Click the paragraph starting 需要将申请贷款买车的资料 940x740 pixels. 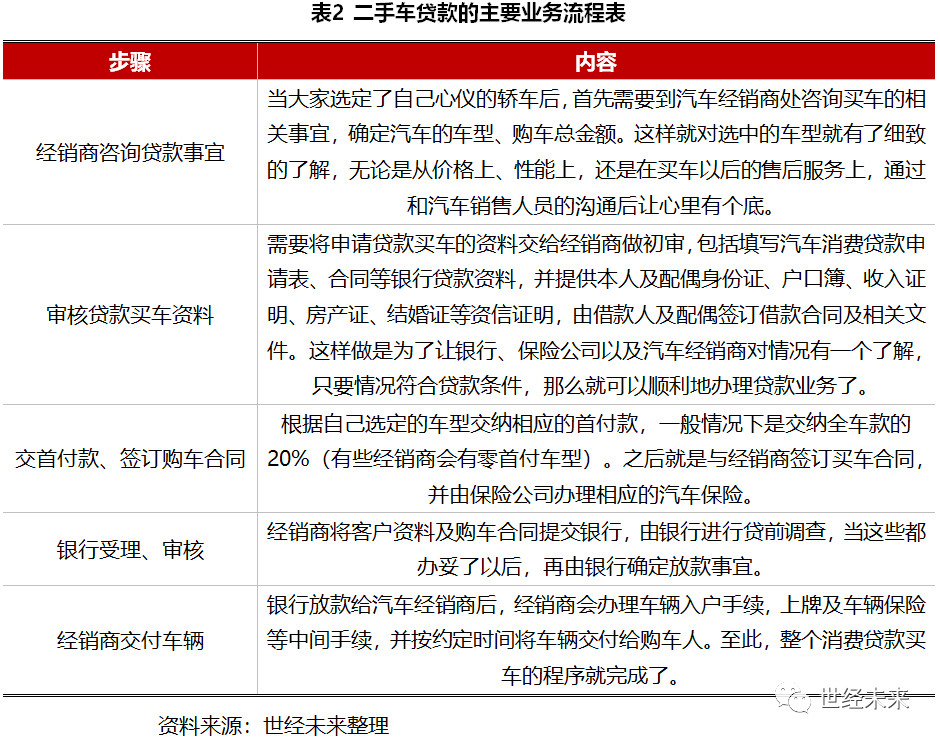[x=596, y=315]
